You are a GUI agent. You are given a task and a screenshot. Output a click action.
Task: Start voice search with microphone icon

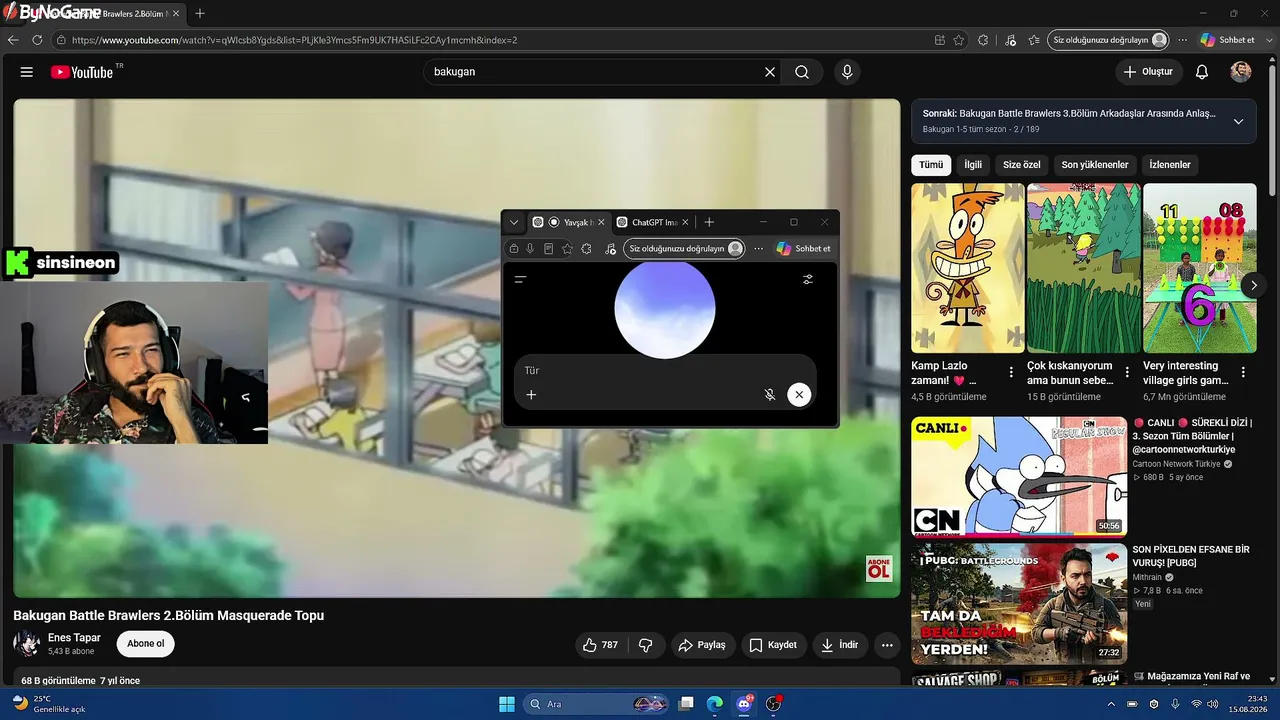tap(847, 72)
